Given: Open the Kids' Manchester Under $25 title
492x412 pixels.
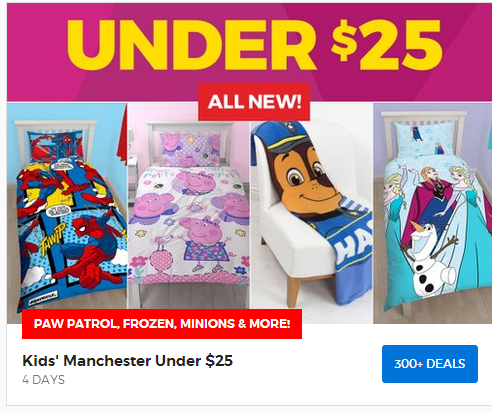Looking at the screenshot, I should (127, 361).
